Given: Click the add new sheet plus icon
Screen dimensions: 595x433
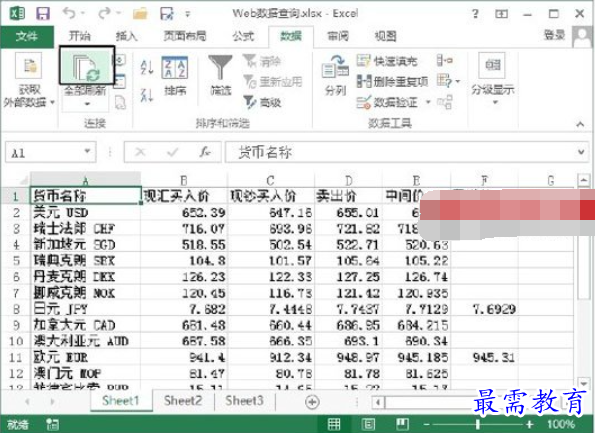Looking at the screenshot, I should (x=312, y=402).
